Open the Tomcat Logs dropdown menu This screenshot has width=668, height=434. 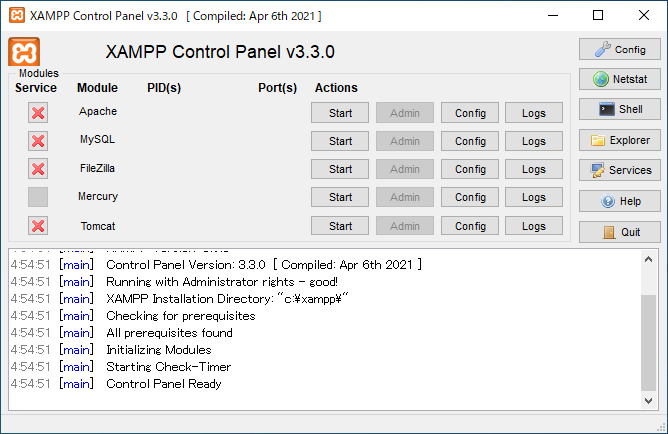[534, 226]
